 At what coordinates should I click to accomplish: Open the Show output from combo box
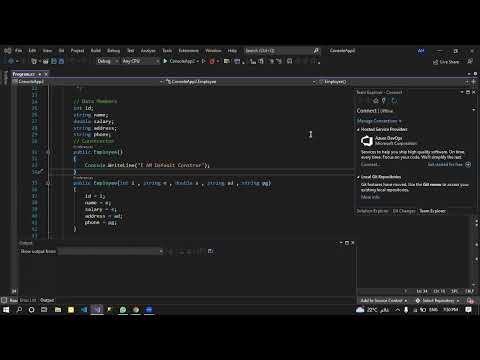110,251
